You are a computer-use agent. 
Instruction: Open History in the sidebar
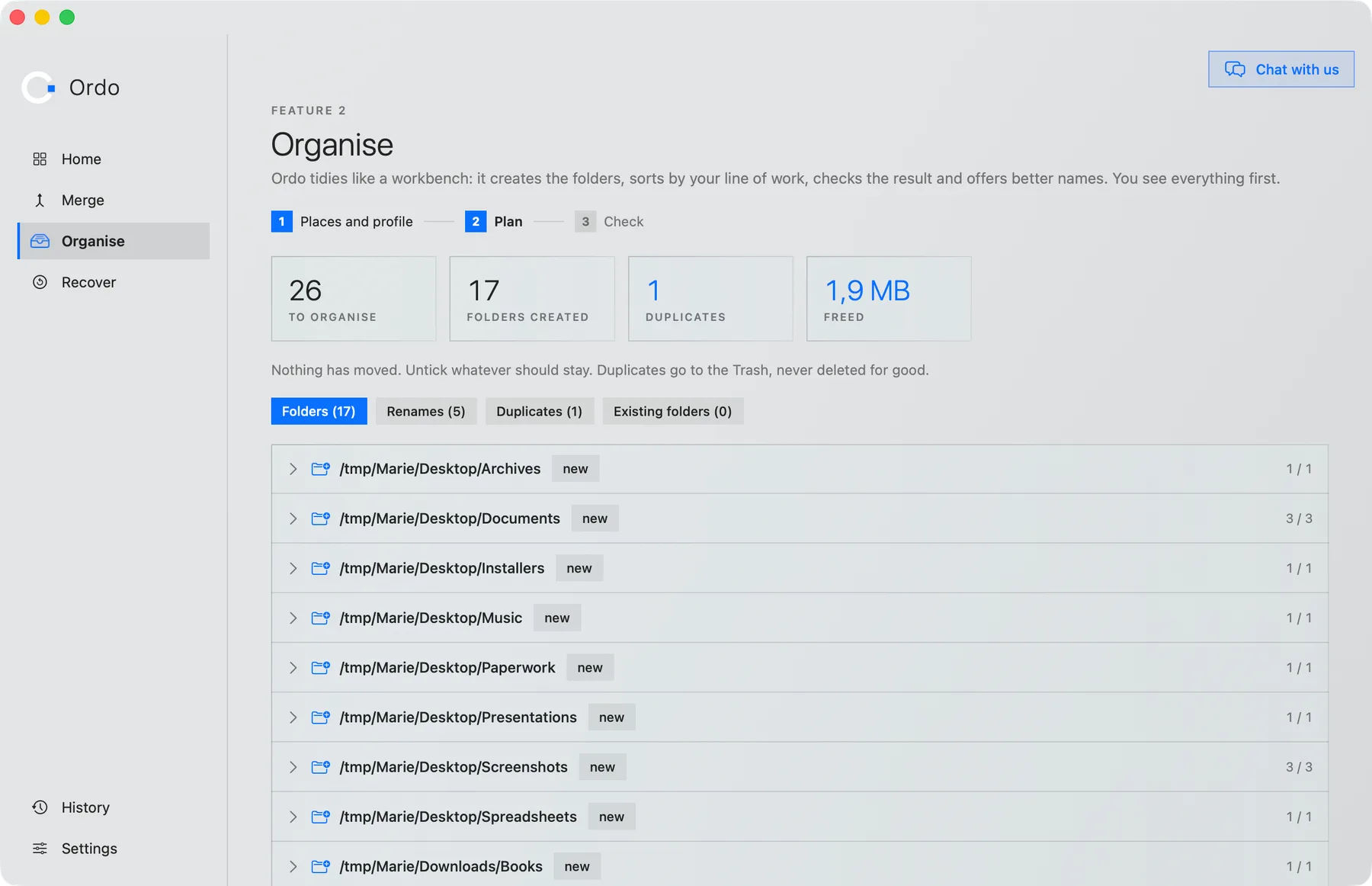[x=114, y=807]
